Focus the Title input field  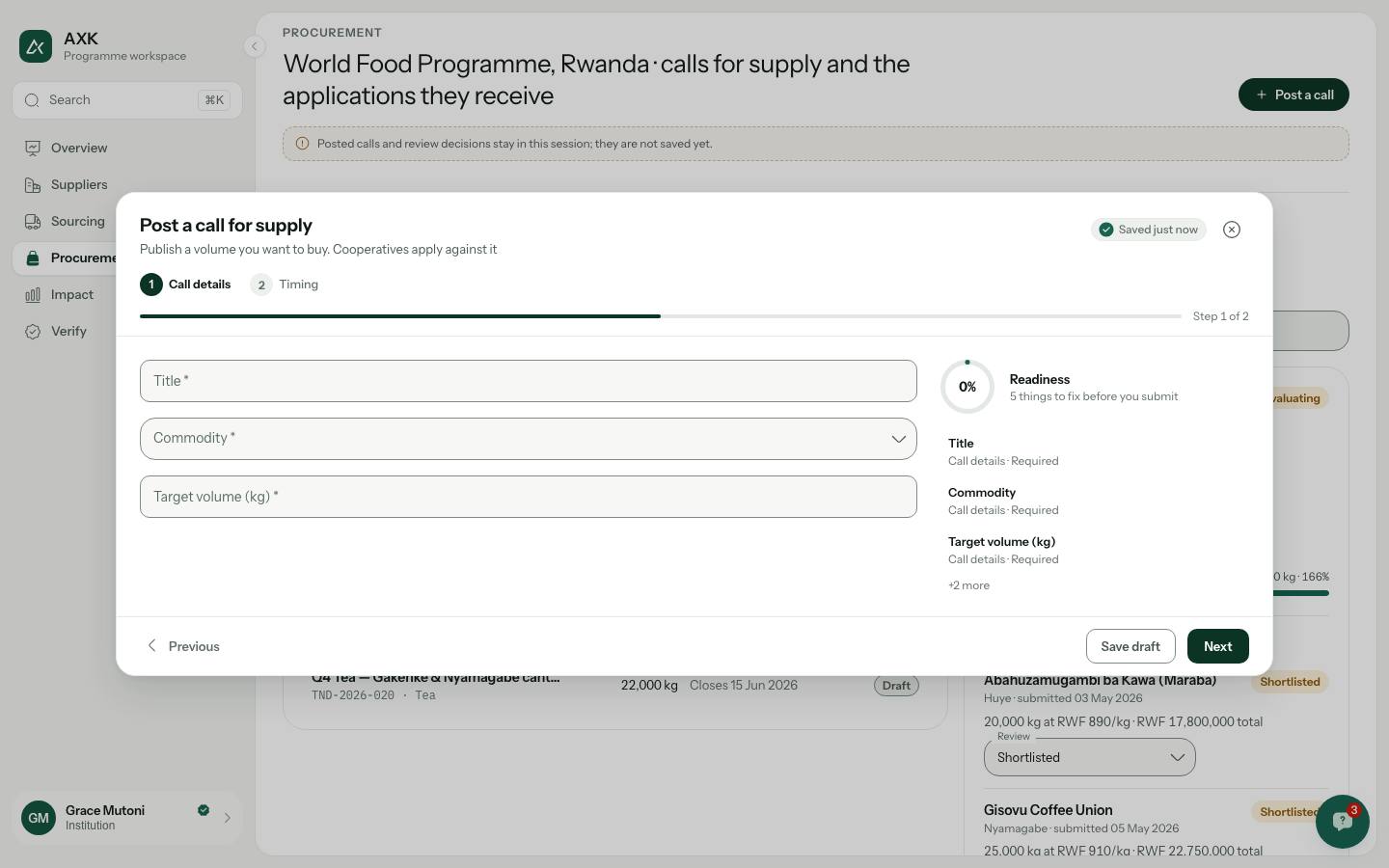click(529, 381)
